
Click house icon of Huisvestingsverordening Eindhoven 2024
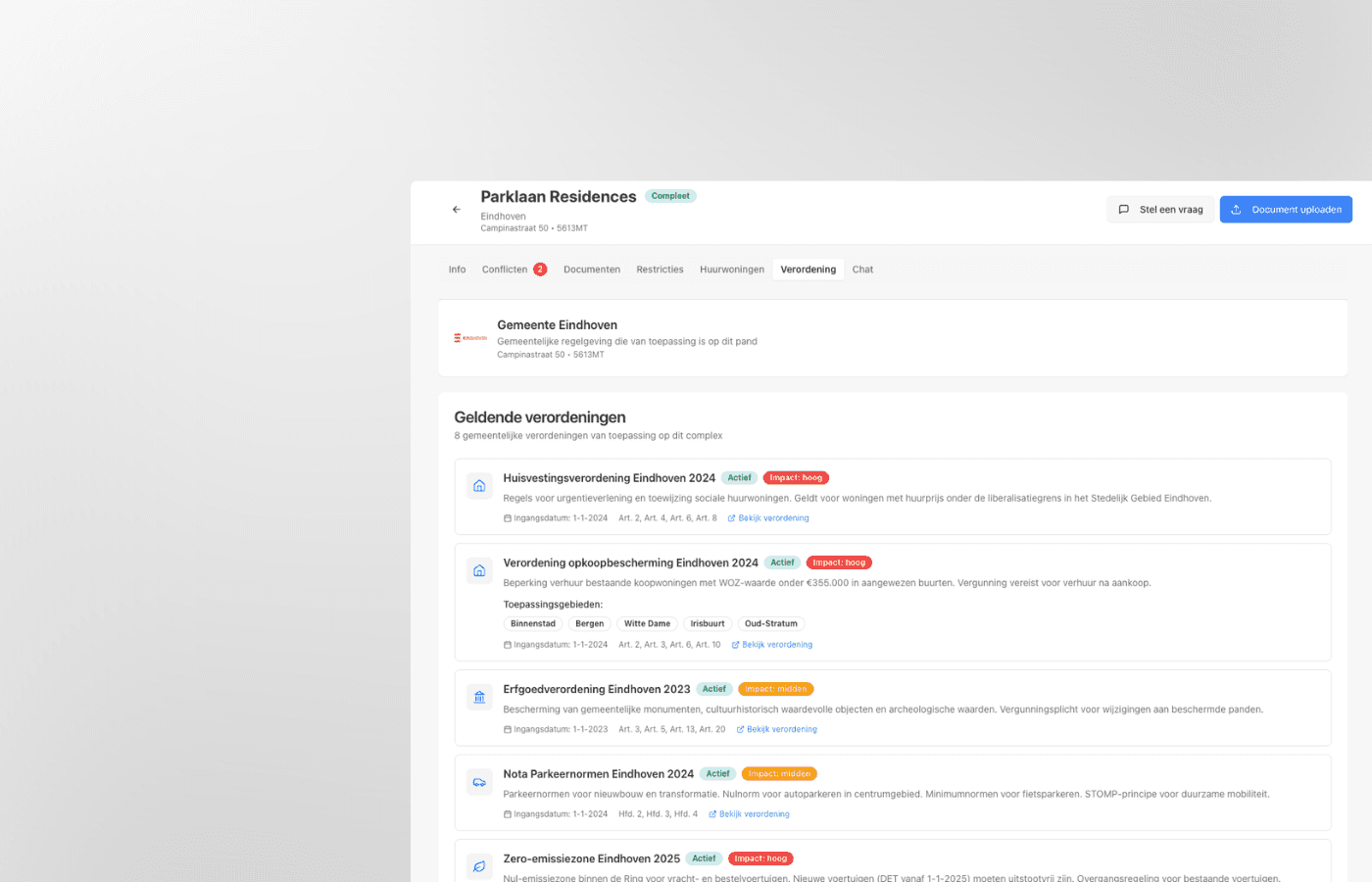click(x=479, y=485)
